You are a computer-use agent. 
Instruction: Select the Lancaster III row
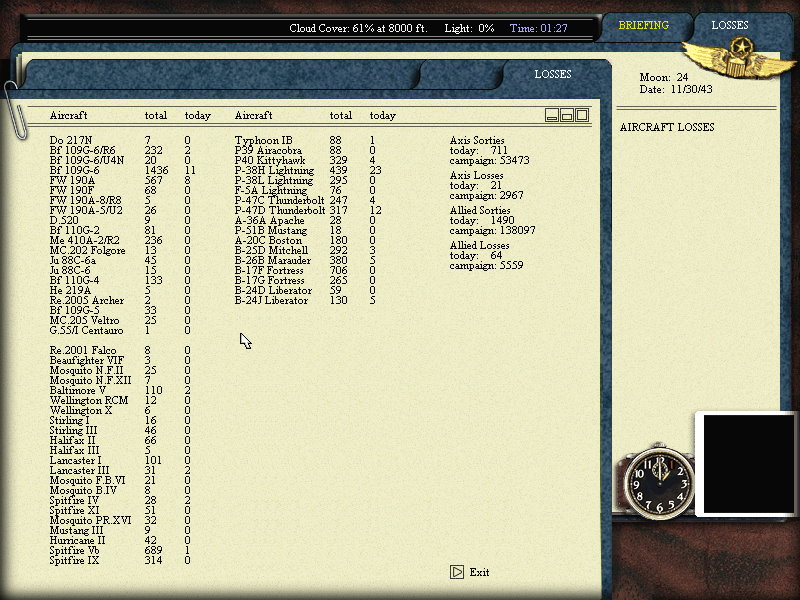[120, 470]
